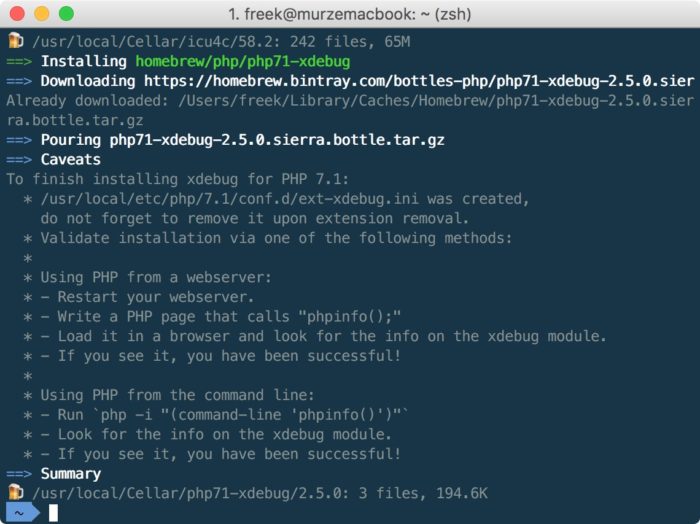700x524 pixels.
Task: Click the white terminal cursor block
Action: pos(53,512)
